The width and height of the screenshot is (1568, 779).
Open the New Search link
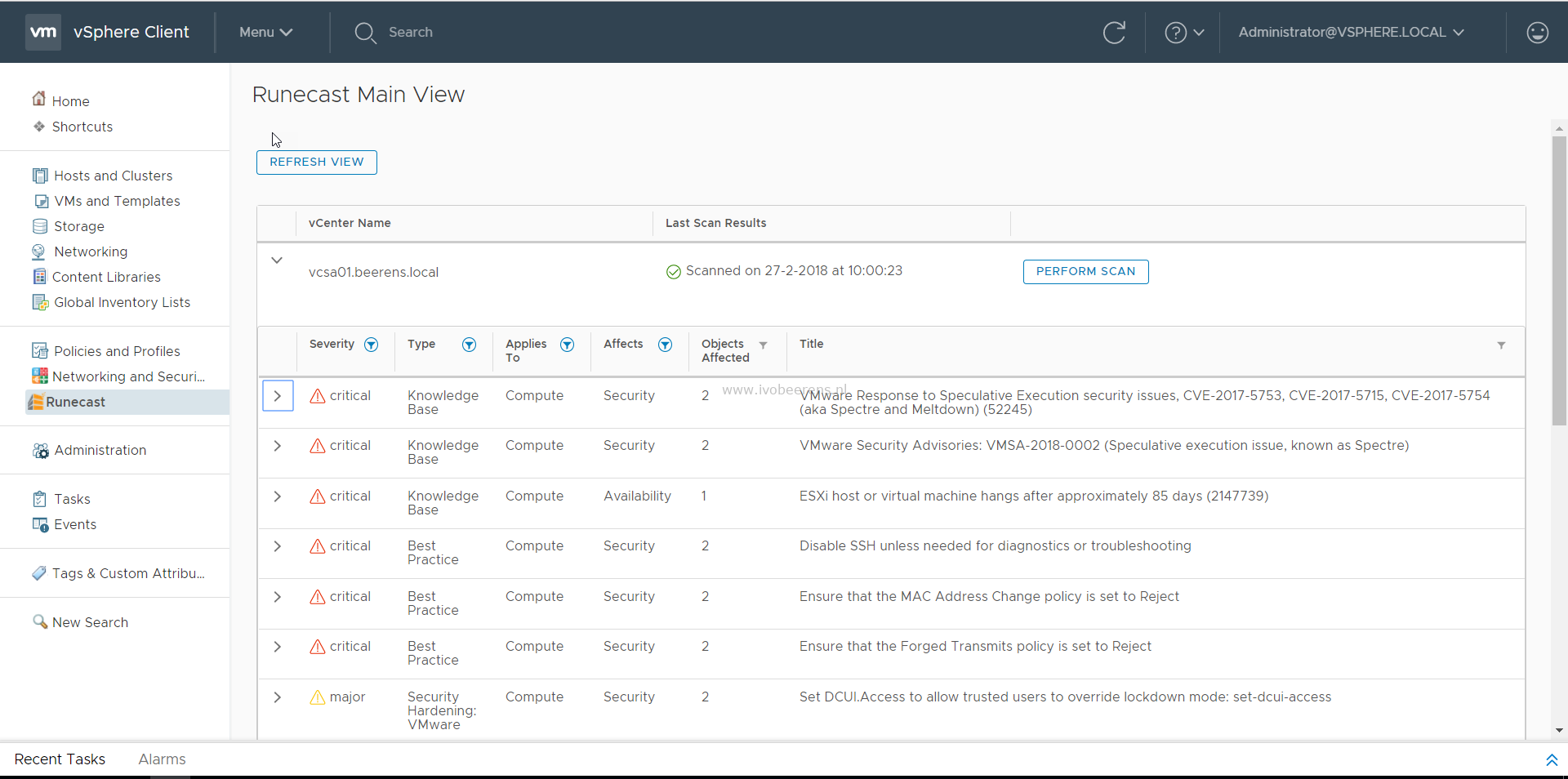pyautogui.click(x=90, y=622)
